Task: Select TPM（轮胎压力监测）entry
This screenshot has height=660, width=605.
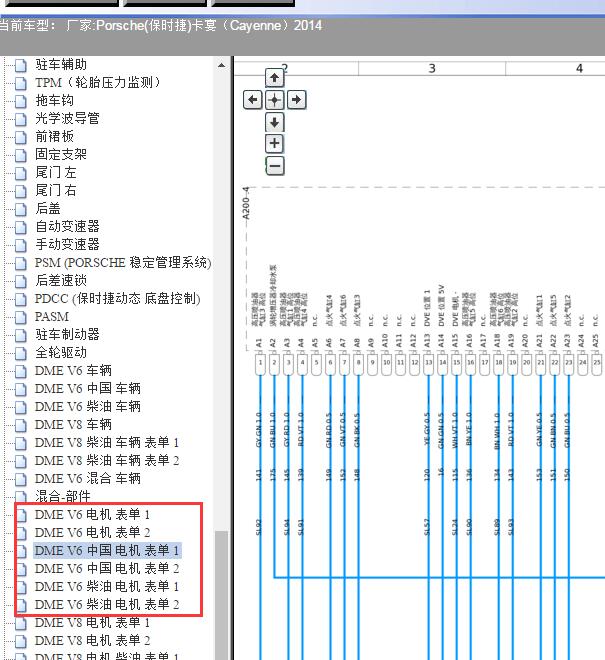Action: (98, 82)
